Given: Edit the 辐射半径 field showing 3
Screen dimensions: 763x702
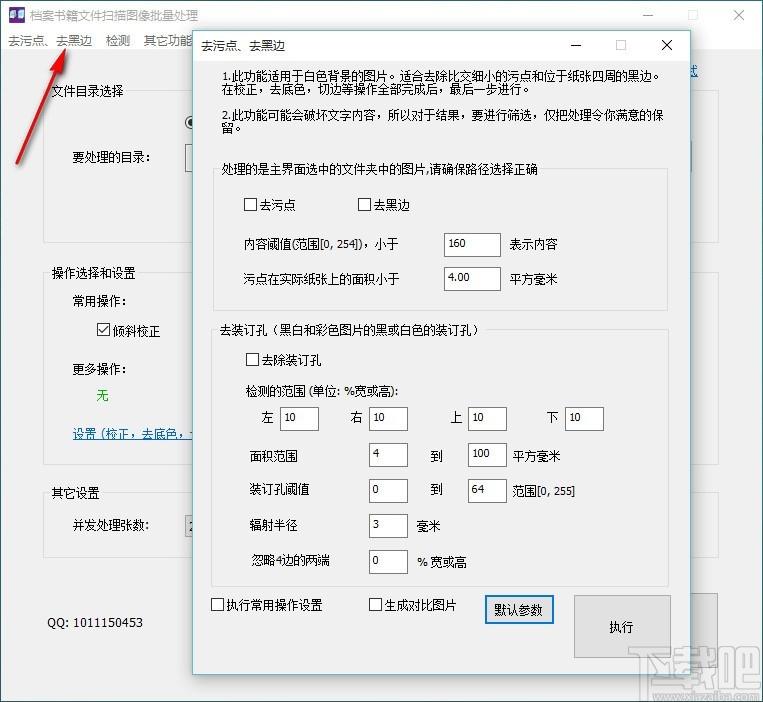Looking at the screenshot, I should pos(388,526).
